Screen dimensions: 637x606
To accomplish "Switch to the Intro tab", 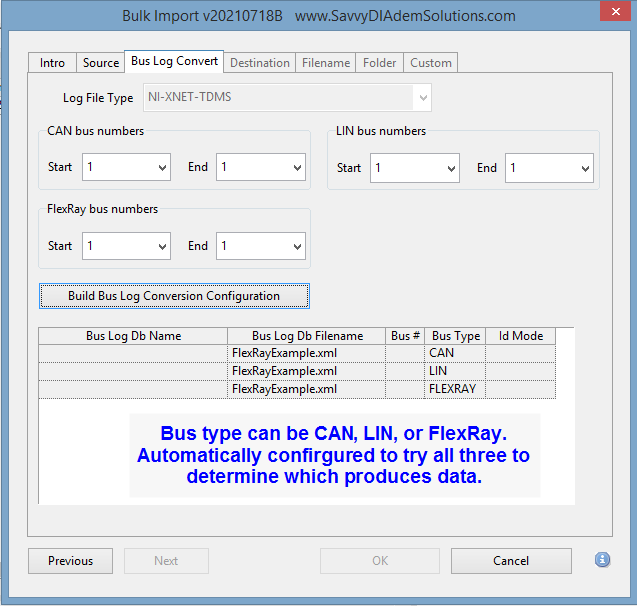I will [x=52, y=63].
